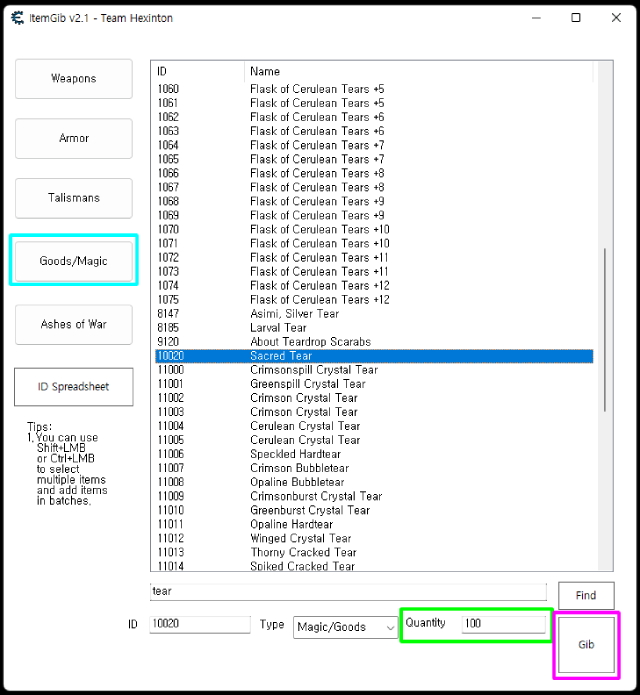Select Thorny Cracked Tear row
Viewport: 640px width, 695px height.
(374, 552)
